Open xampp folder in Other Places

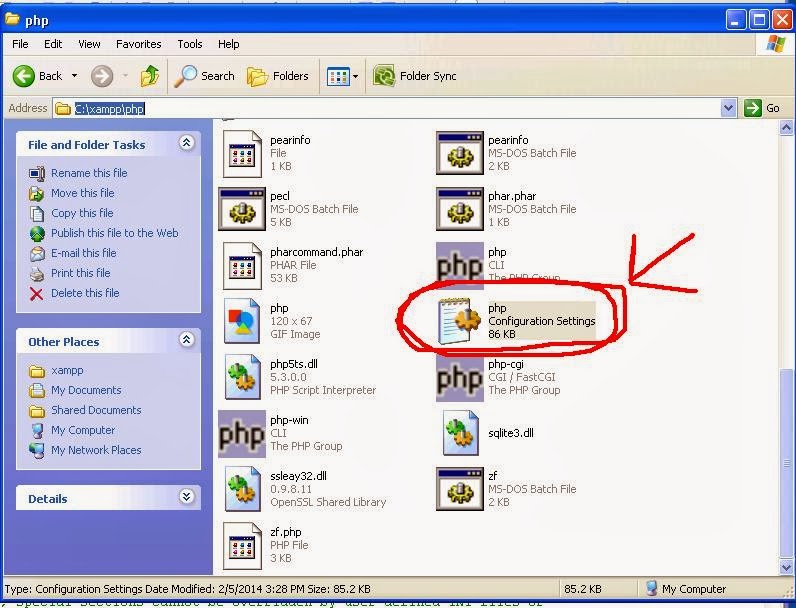pos(67,370)
